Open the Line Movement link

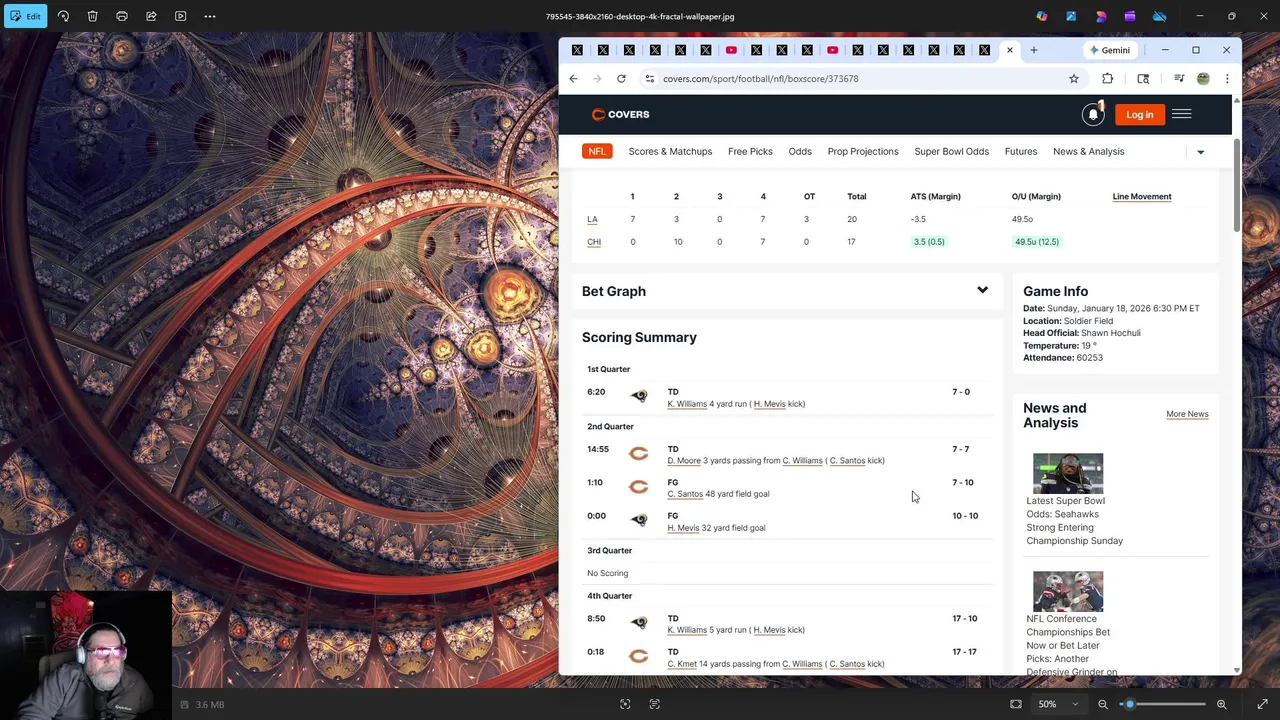click(x=1141, y=197)
